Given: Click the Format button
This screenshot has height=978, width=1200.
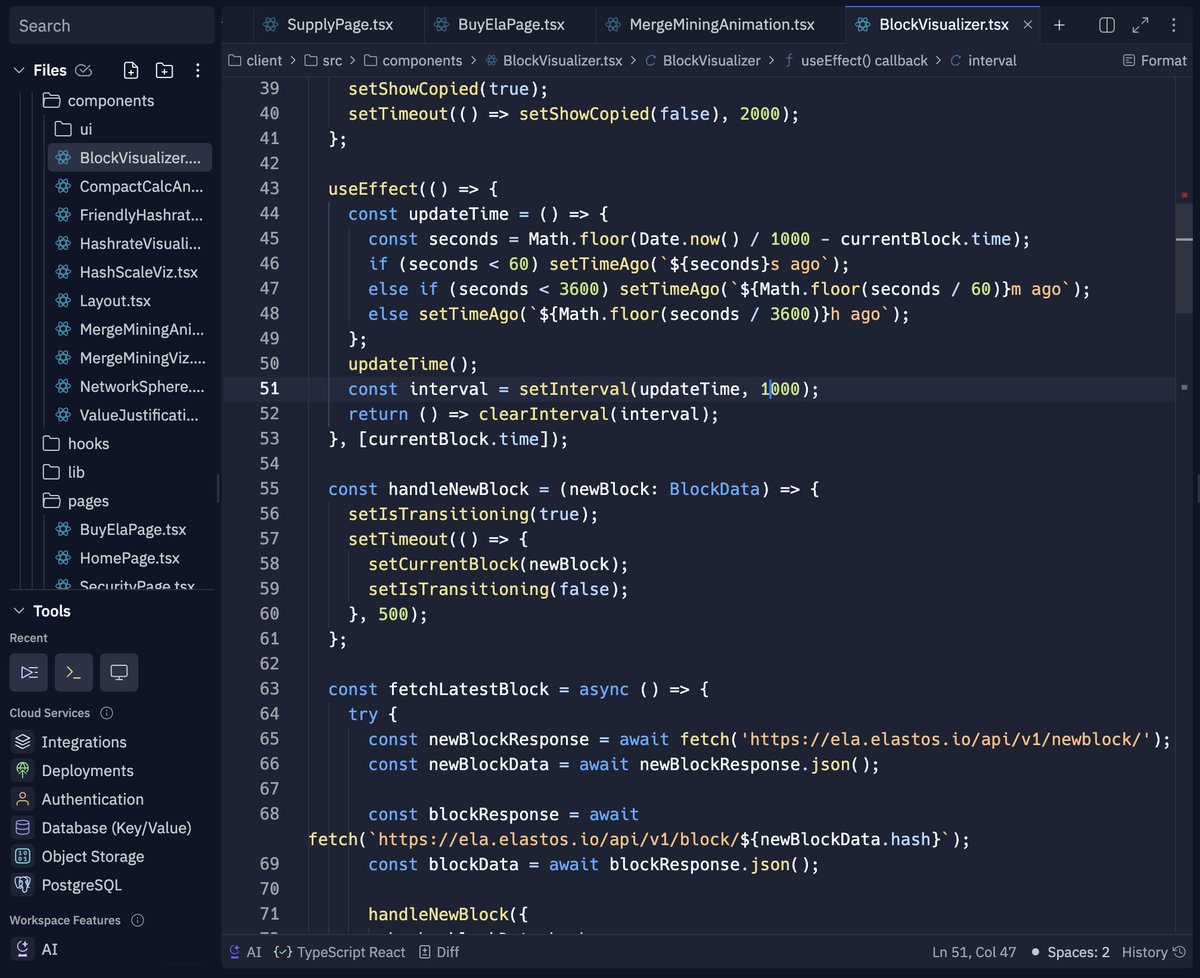Looking at the screenshot, I should click(1155, 60).
